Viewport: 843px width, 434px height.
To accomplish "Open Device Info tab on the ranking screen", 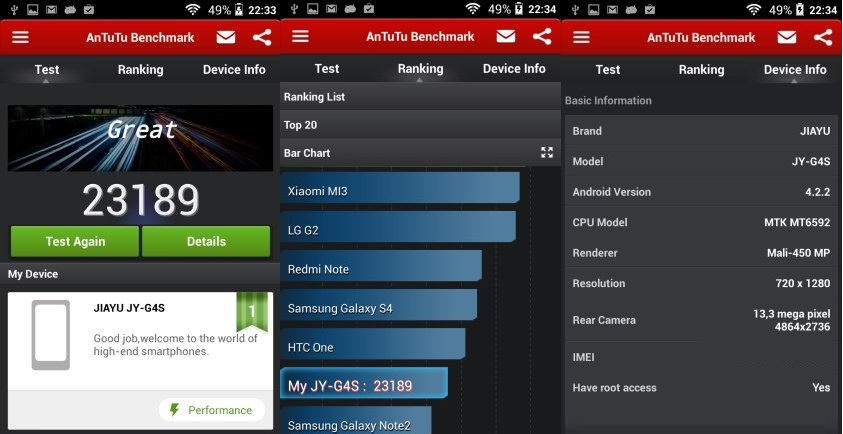I will (514, 69).
